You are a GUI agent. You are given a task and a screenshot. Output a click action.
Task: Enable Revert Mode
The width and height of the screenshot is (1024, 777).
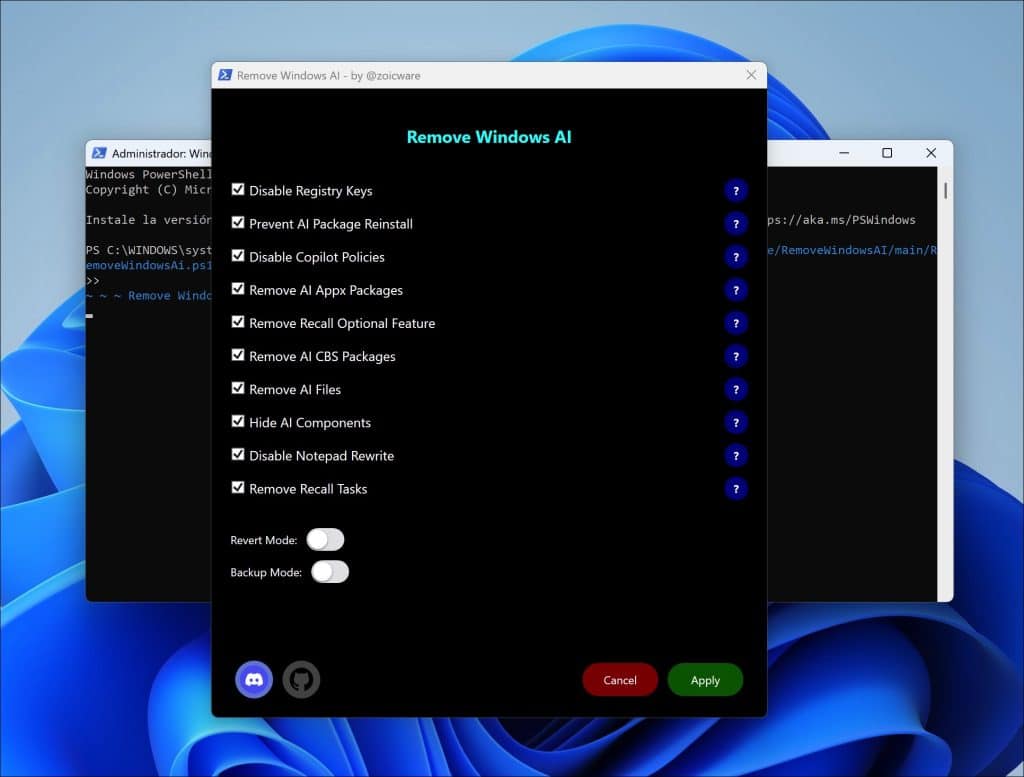click(x=324, y=539)
